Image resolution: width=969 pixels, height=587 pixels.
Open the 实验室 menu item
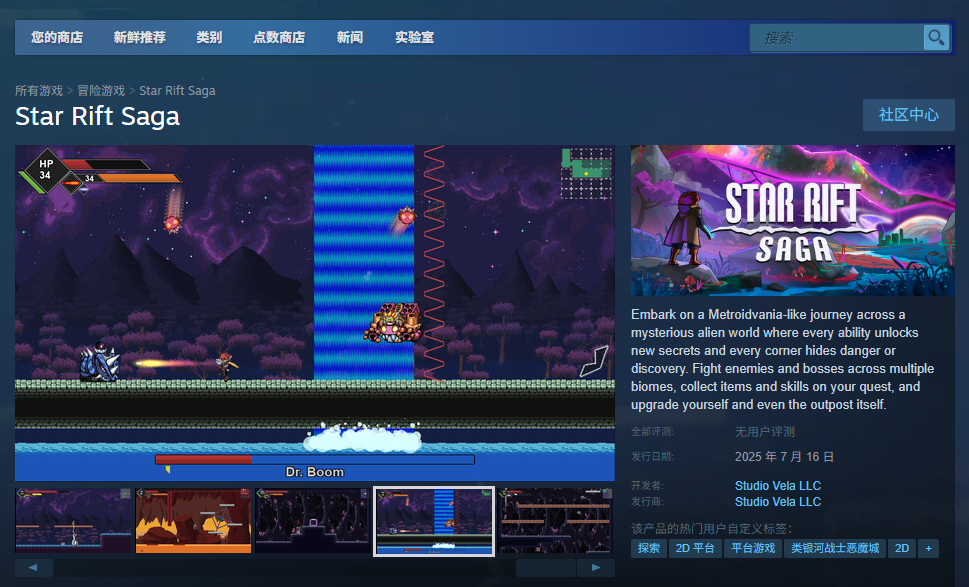pos(414,37)
